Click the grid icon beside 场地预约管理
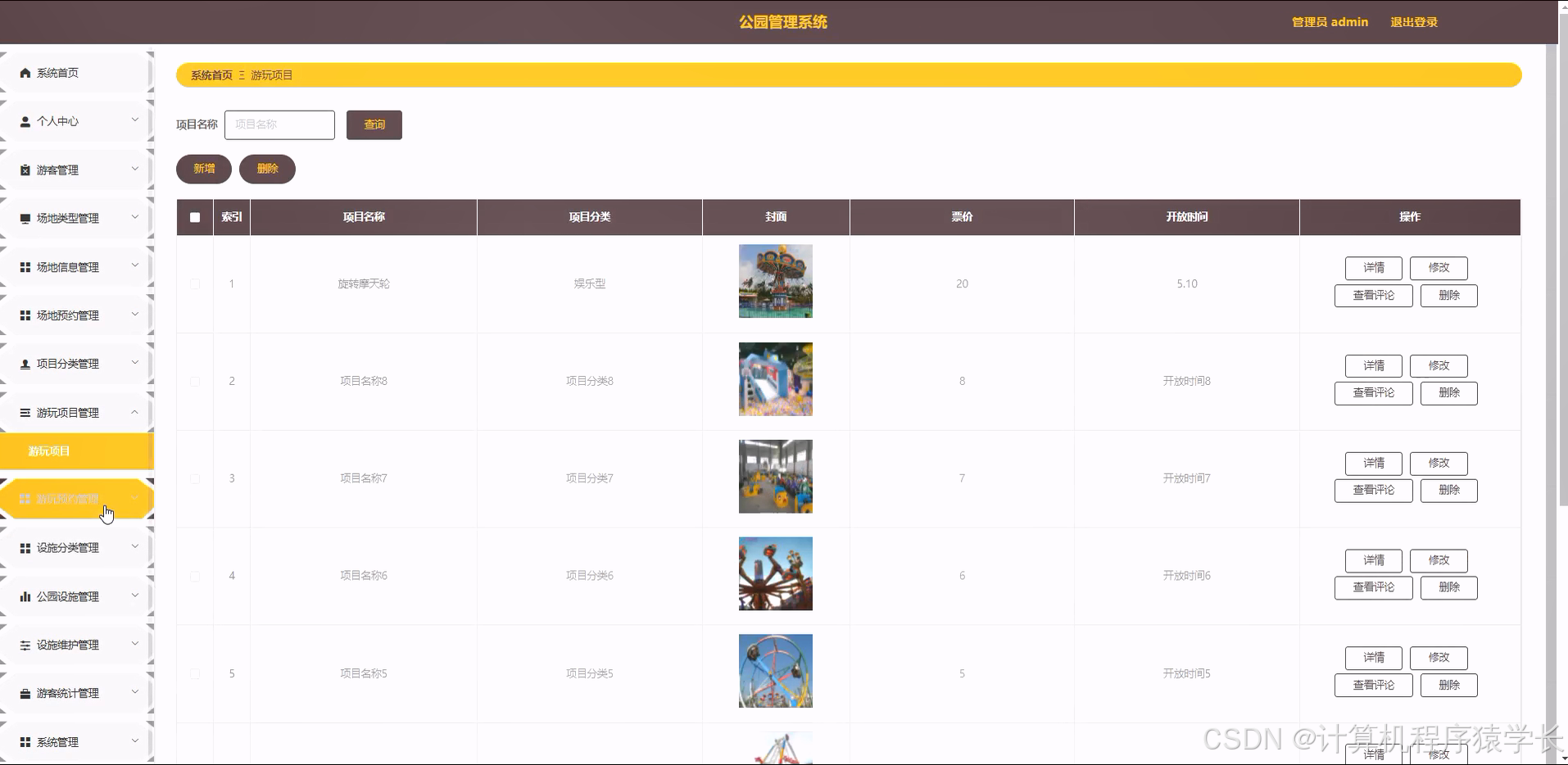The width and height of the screenshot is (1568, 765). coord(25,315)
